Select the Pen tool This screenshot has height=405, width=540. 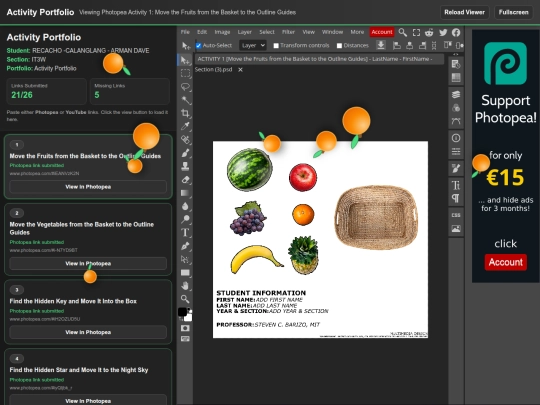coord(185,246)
